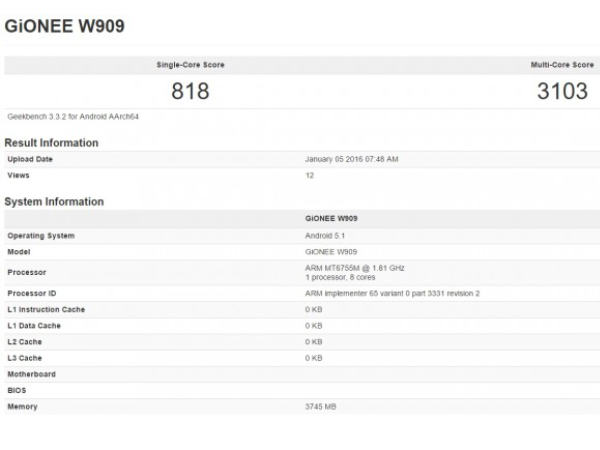
Task: Click the L2 Cache label
Action: pos(24,342)
